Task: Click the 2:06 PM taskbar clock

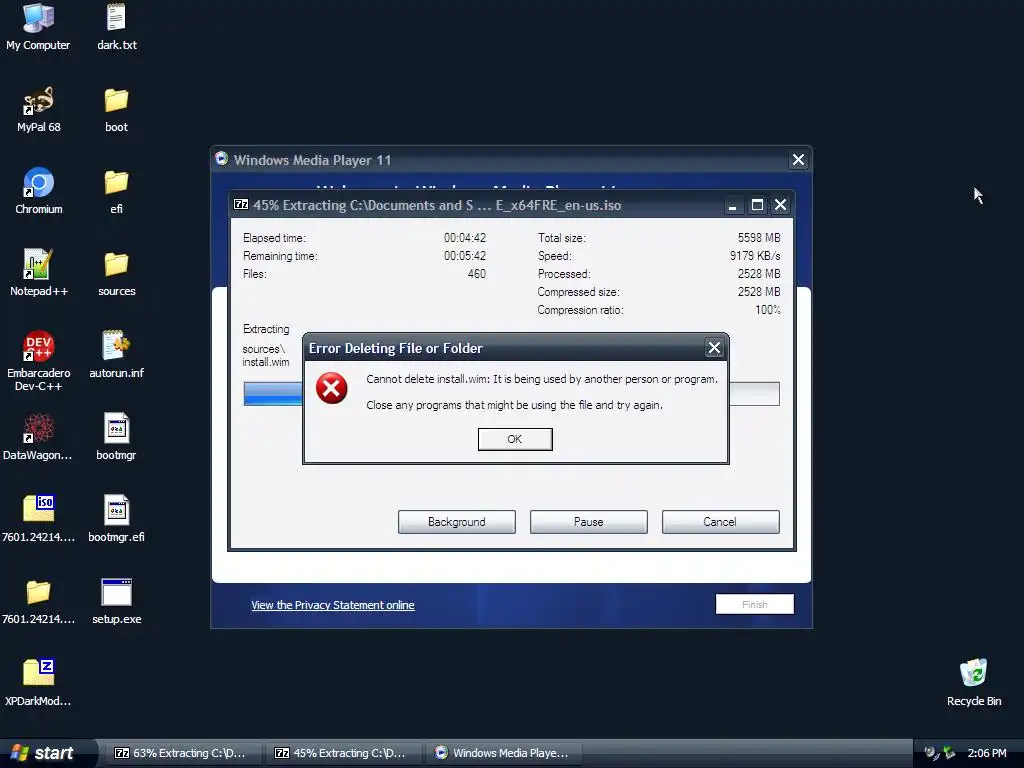Action: [x=987, y=753]
